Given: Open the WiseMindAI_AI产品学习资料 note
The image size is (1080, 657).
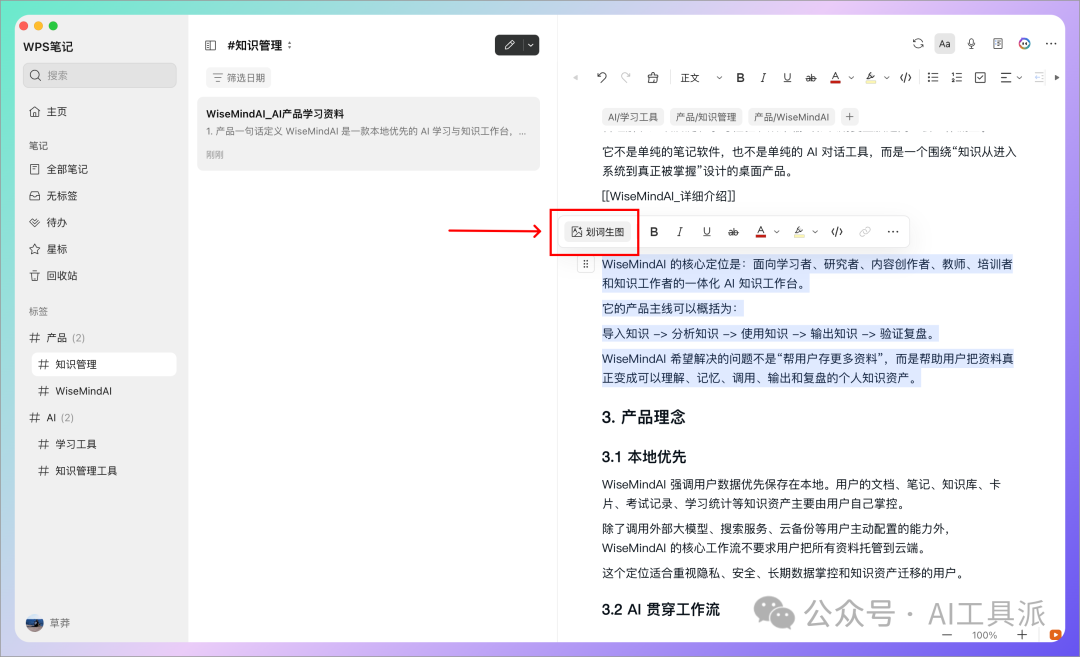Looking at the screenshot, I should (x=368, y=134).
